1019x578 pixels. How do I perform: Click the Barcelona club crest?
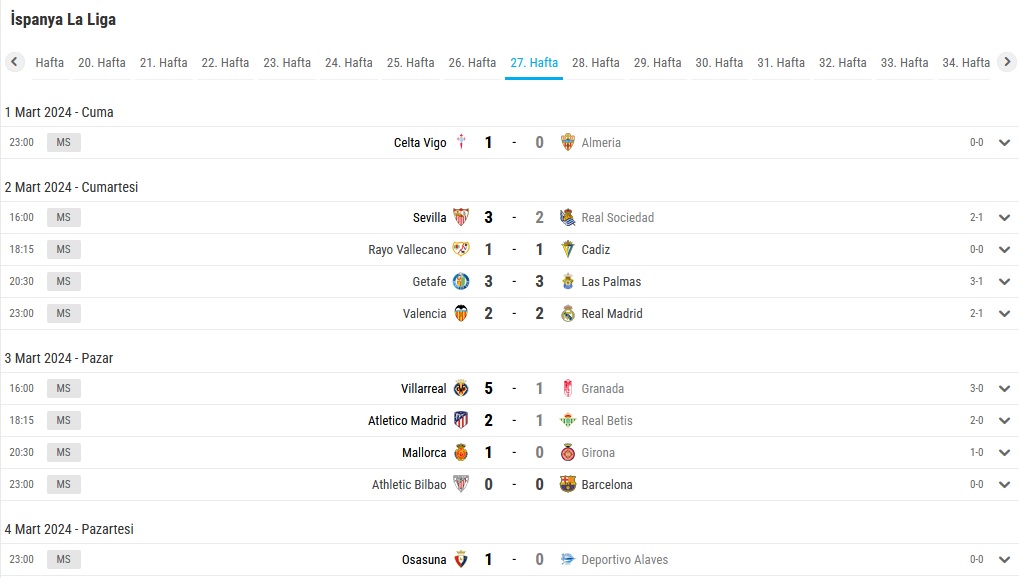pyautogui.click(x=567, y=484)
